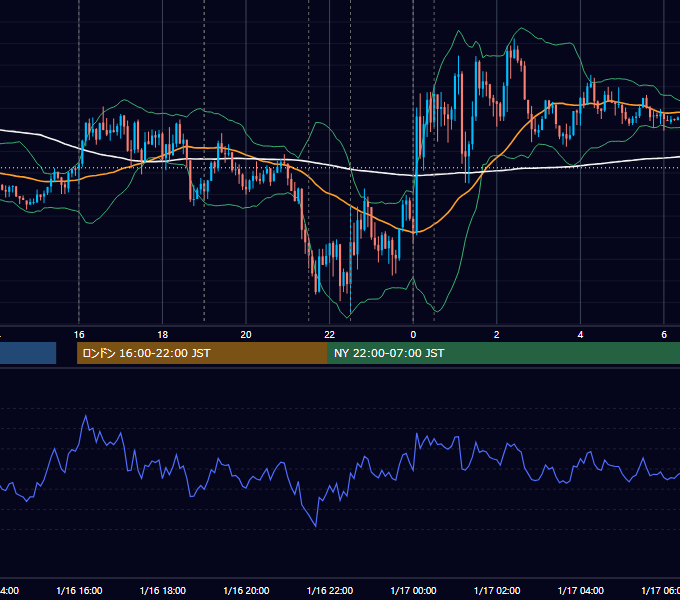
Task: Click the NY 22:00-07:00 JST session bar
Action: click(x=503, y=353)
